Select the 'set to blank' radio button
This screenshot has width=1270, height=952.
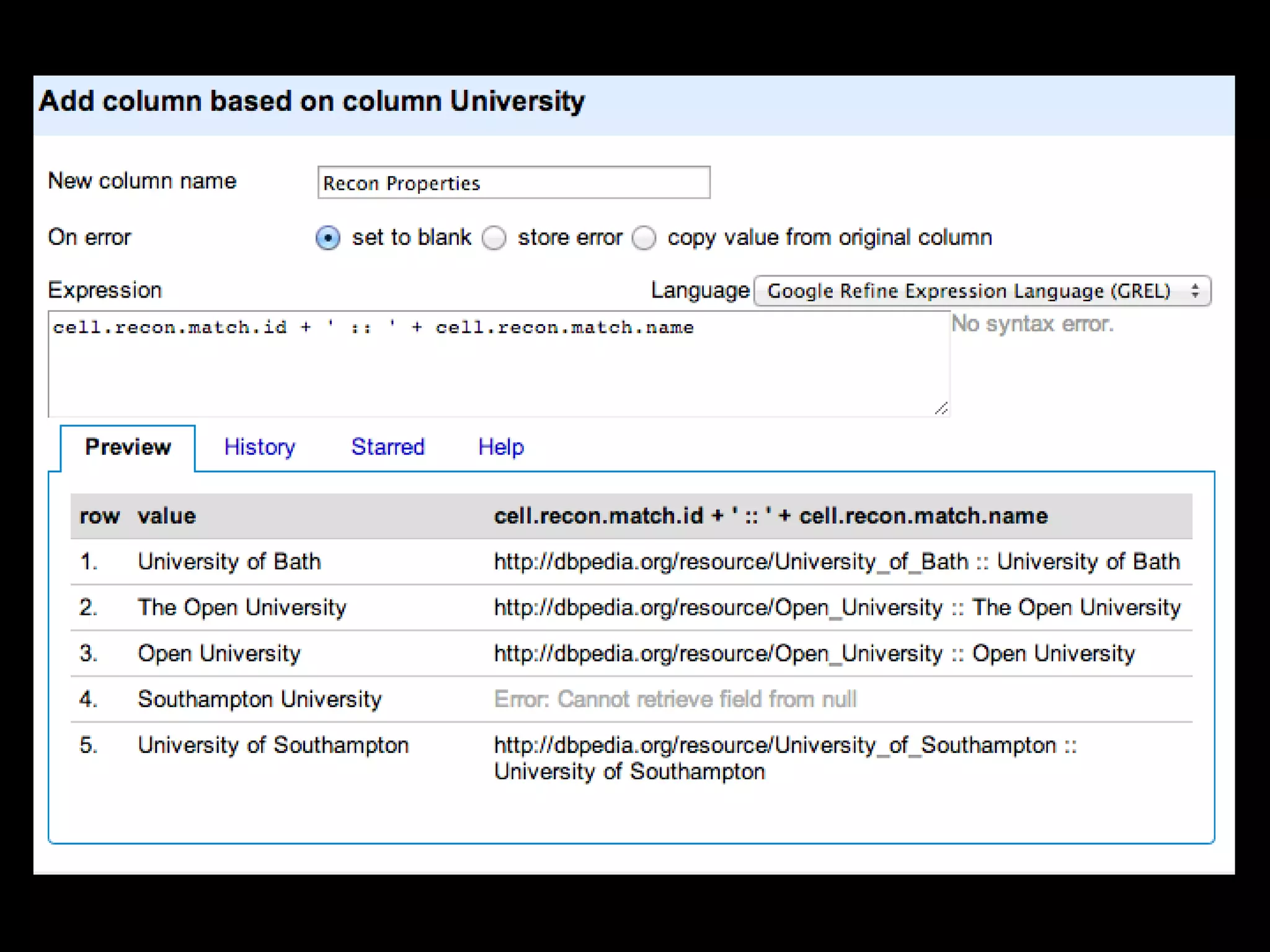pos(327,238)
